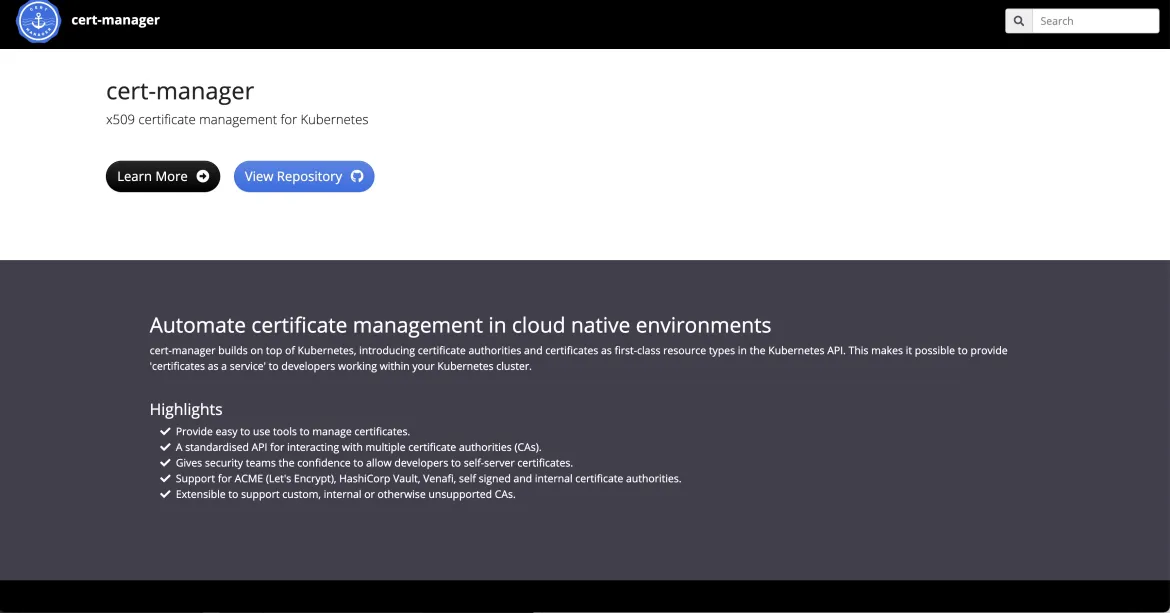The width and height of the screenshot is (1170, 613).
Task: Click the checkmark beside the ACME support highlight
Action: coord(165,478)
